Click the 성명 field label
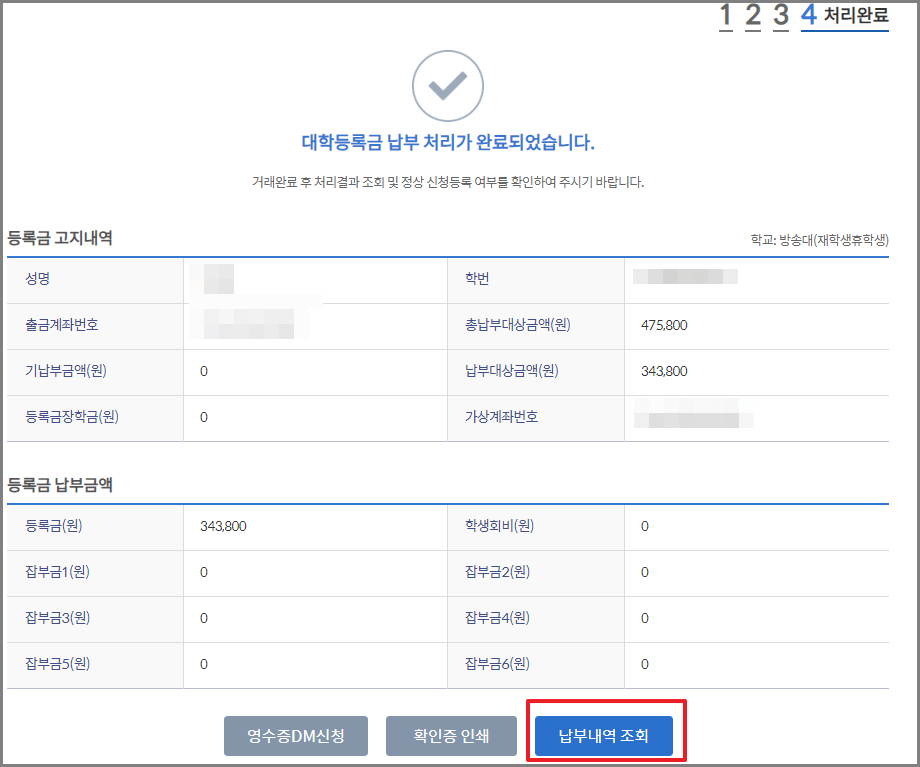This screenshot has width=920, height=767. tap(37, 280)
